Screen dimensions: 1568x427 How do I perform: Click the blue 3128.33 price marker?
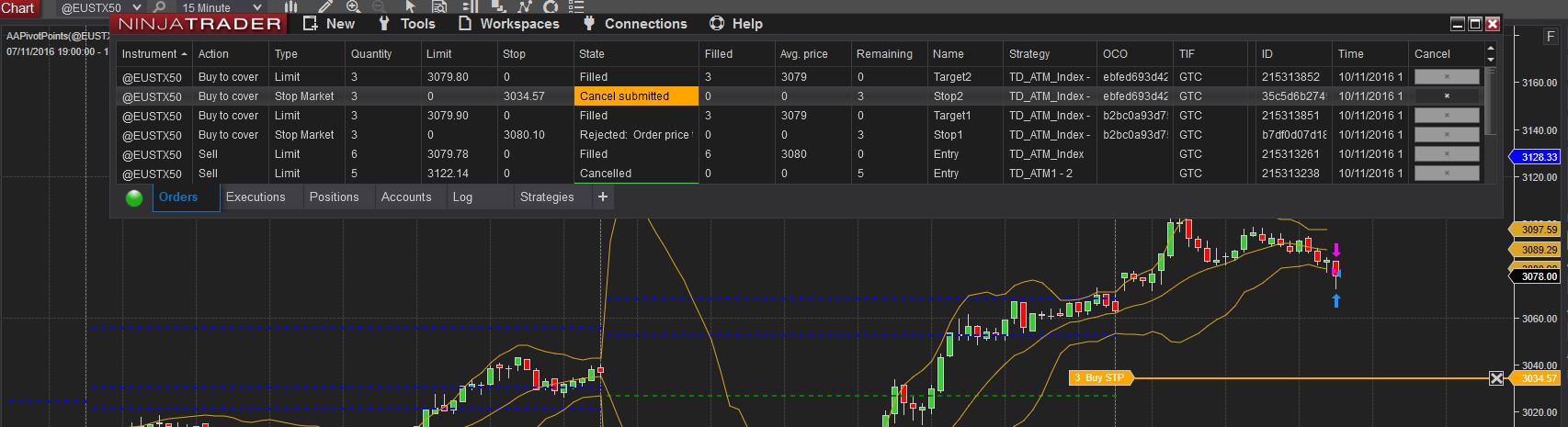click(x=1537, y=157)
